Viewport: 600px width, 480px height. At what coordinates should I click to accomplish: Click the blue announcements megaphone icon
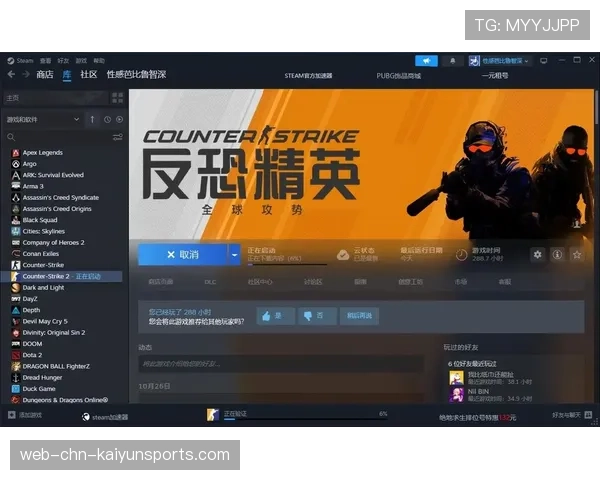pyautogui.click(x=426, y=61)
